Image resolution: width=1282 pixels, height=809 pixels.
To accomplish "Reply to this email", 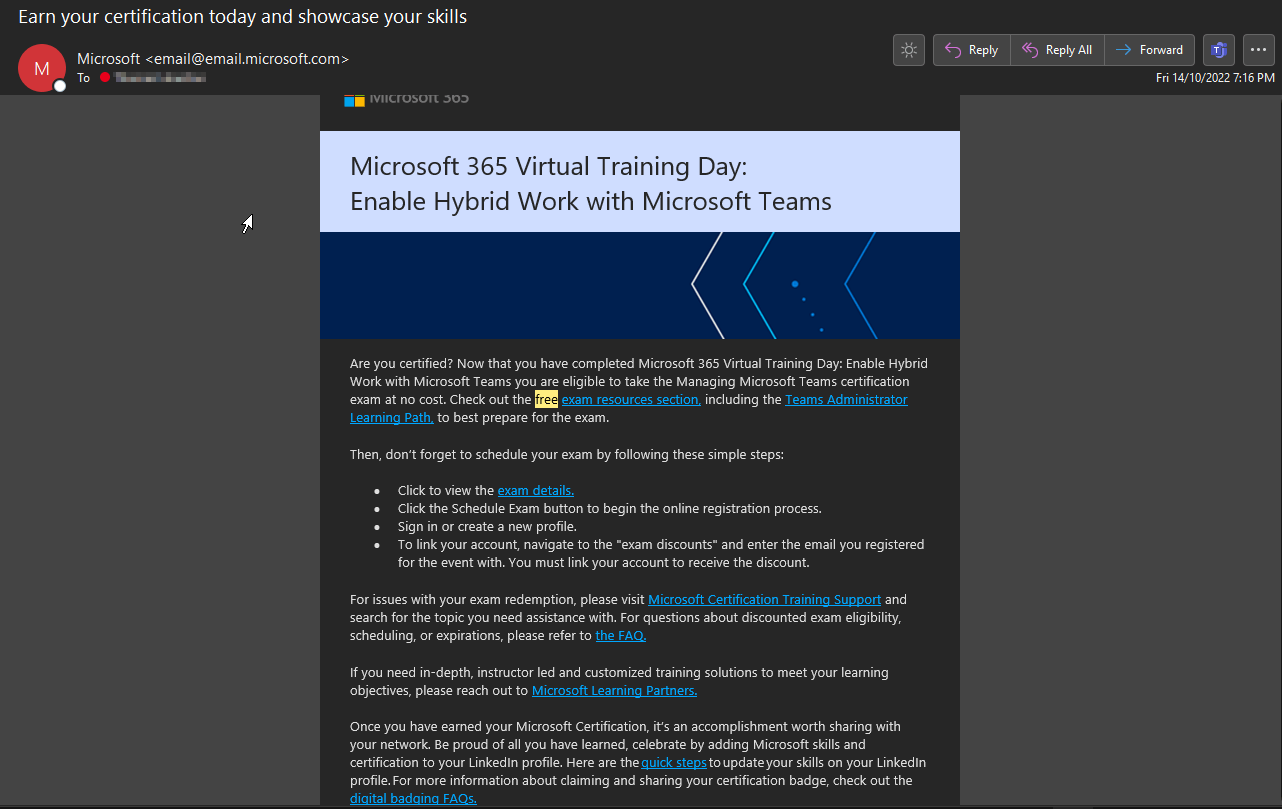I will [x=971, y=50].
